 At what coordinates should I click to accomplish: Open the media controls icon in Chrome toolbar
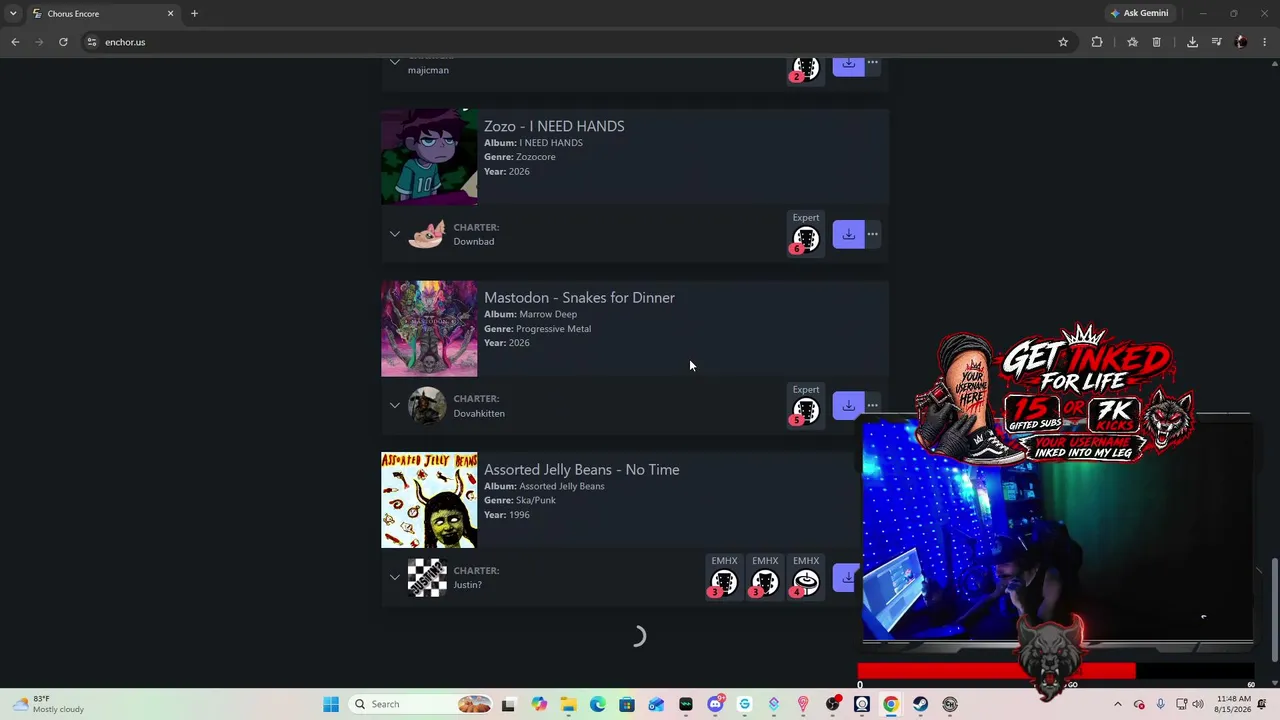[1217, 42]
